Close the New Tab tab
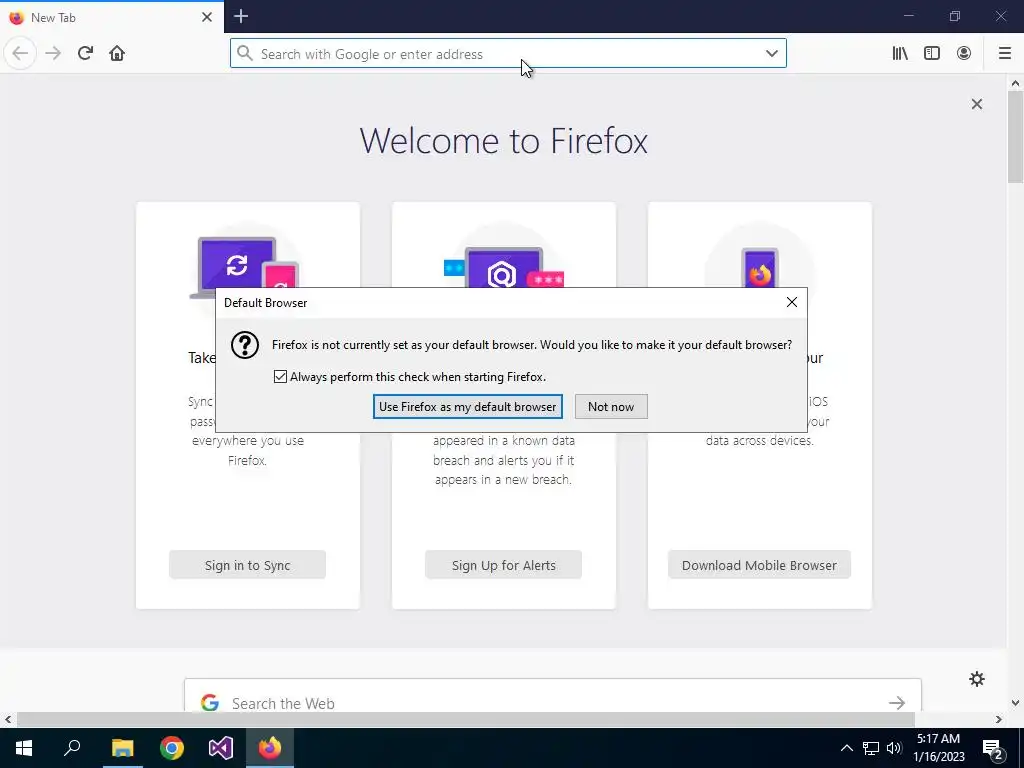Screen dimensions: 1024x768 207,17
